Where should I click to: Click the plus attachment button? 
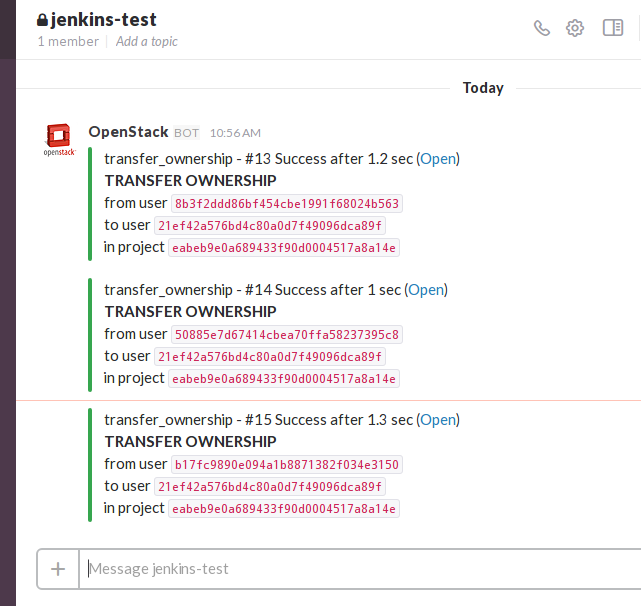58,569
